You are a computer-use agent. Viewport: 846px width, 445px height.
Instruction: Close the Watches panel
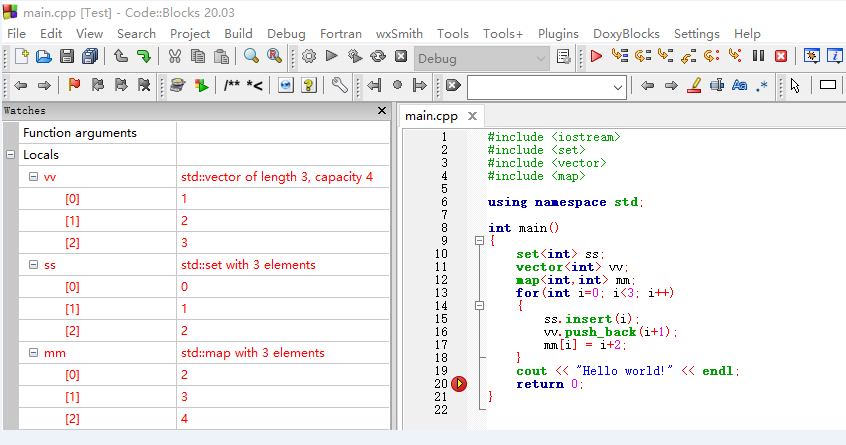pyautogui.click(x=382, y=111)
